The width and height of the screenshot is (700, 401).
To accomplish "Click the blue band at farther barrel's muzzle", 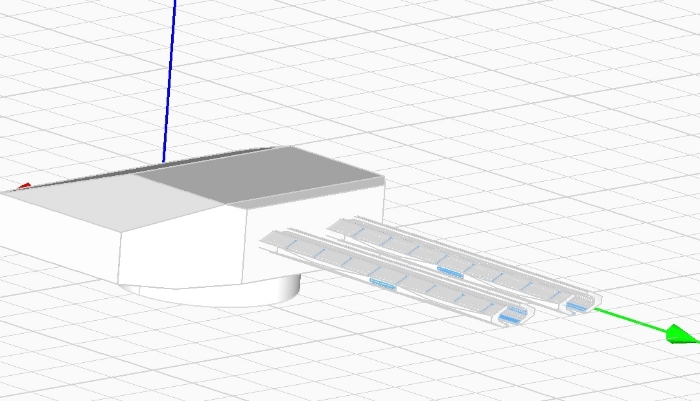I will coord(578,304).
